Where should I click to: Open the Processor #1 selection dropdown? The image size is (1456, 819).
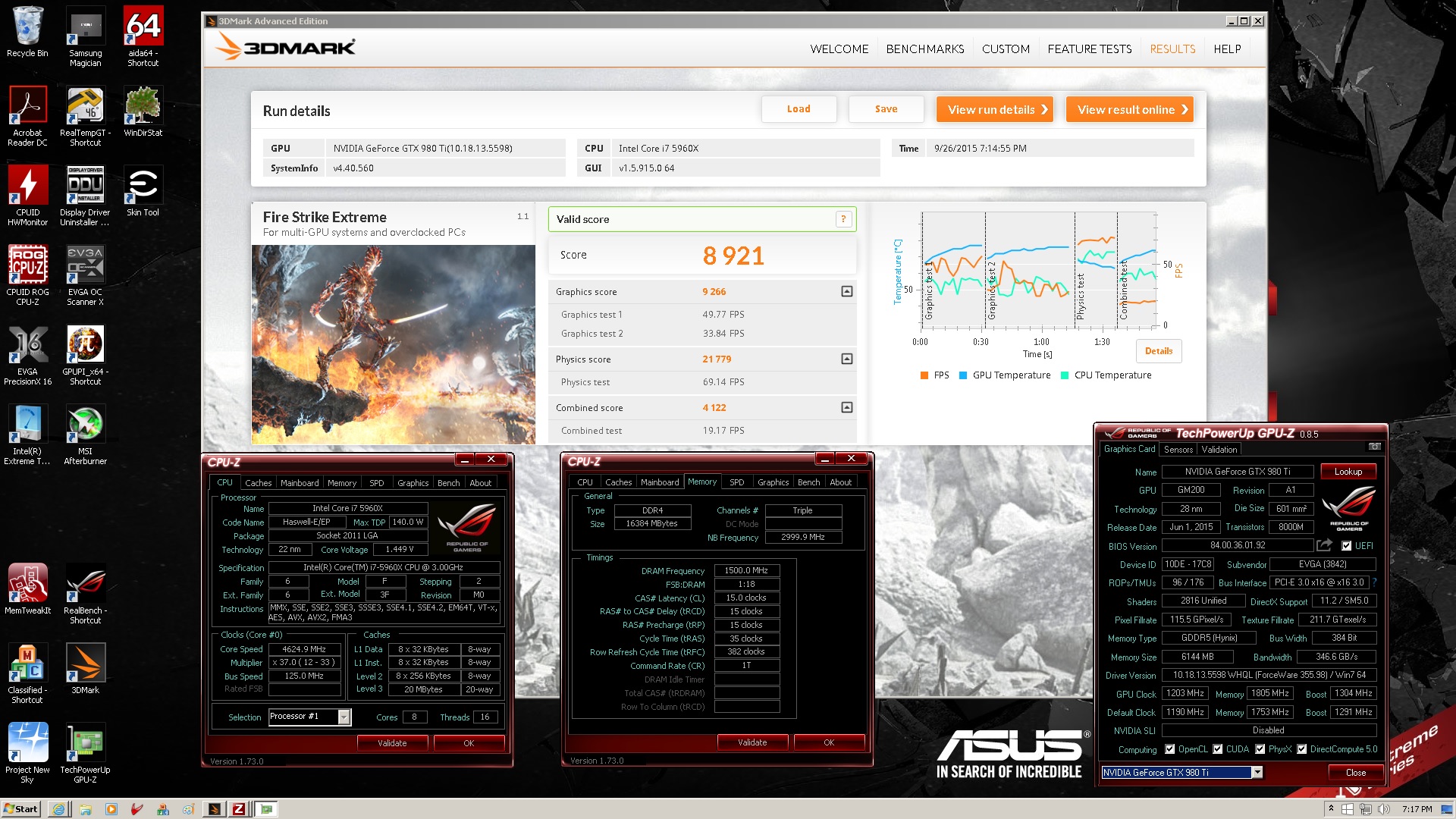tap(344, 717)
